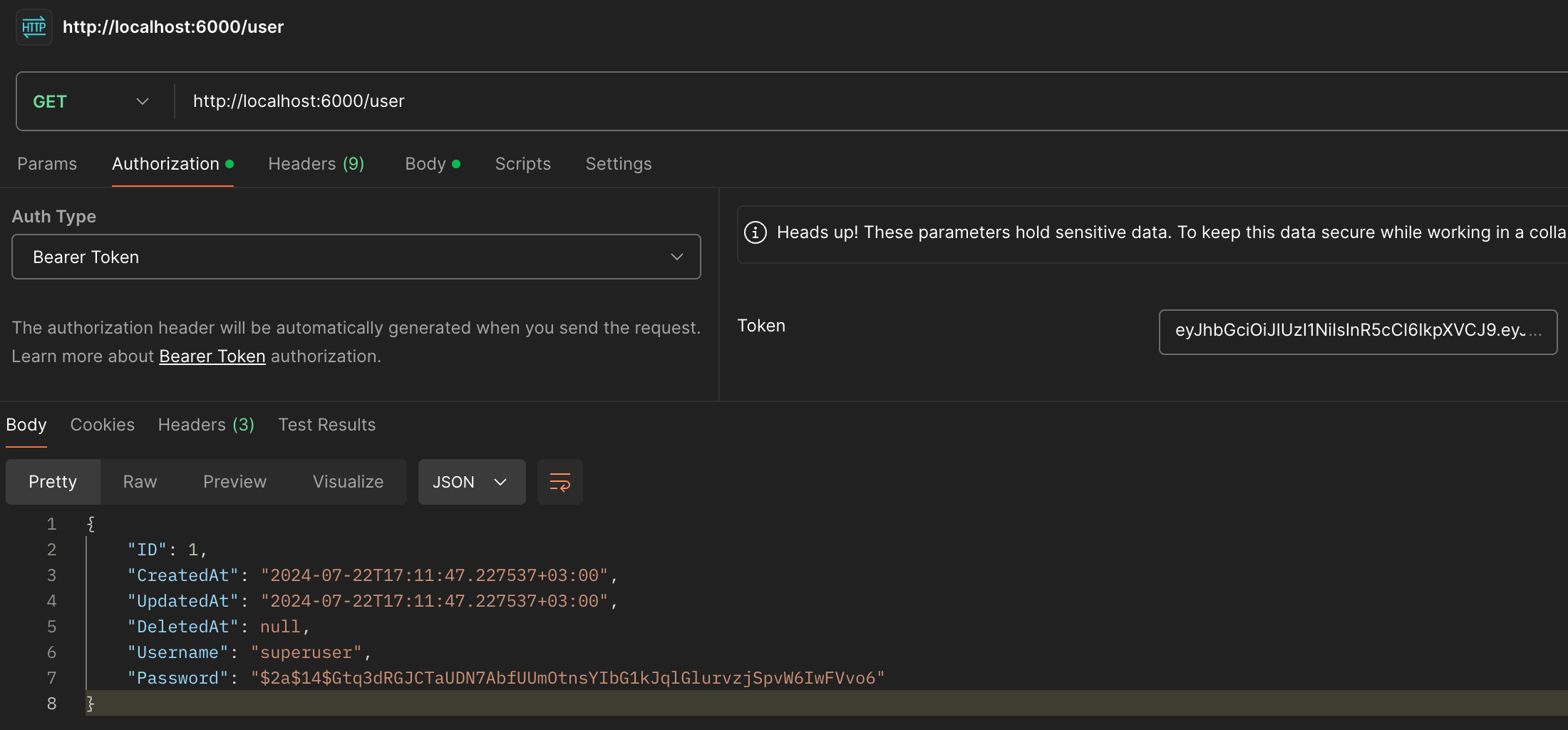Open the Settings tab
Screen dimensions: 1568x730
point(619,164)
